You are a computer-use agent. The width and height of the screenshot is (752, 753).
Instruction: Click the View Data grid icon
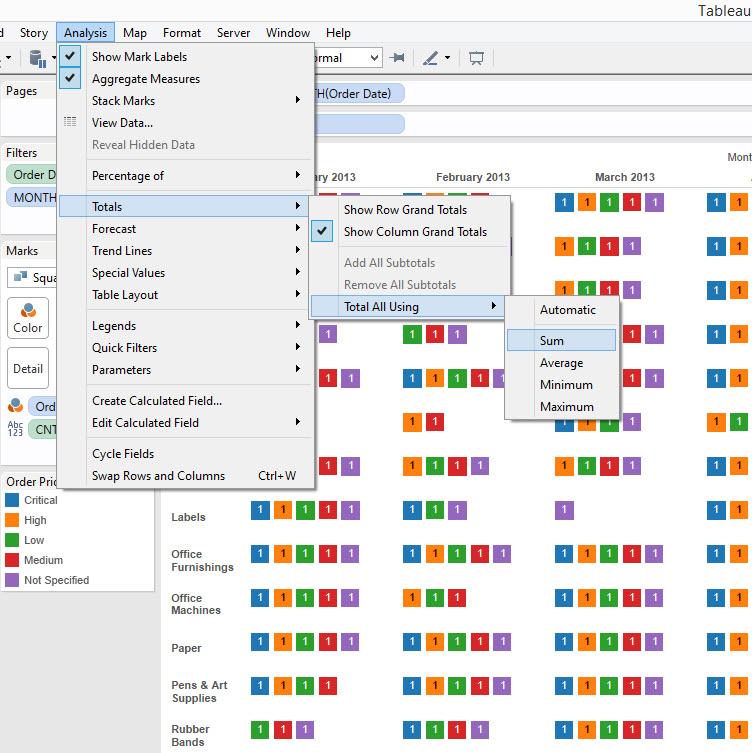point(70,122)
